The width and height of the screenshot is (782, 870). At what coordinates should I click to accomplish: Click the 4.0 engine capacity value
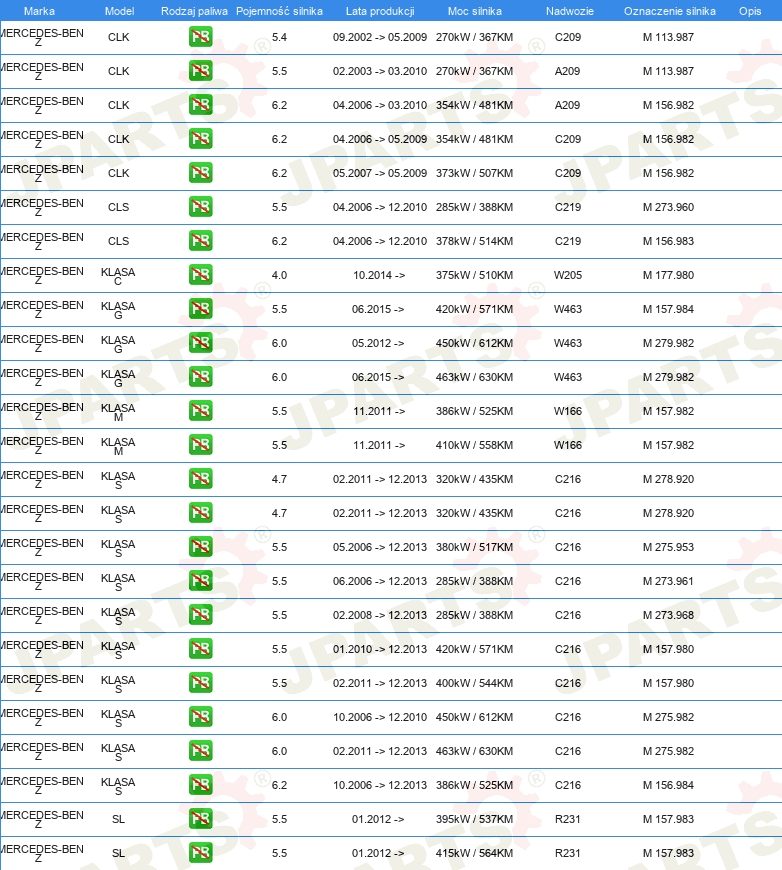(279, 275)
